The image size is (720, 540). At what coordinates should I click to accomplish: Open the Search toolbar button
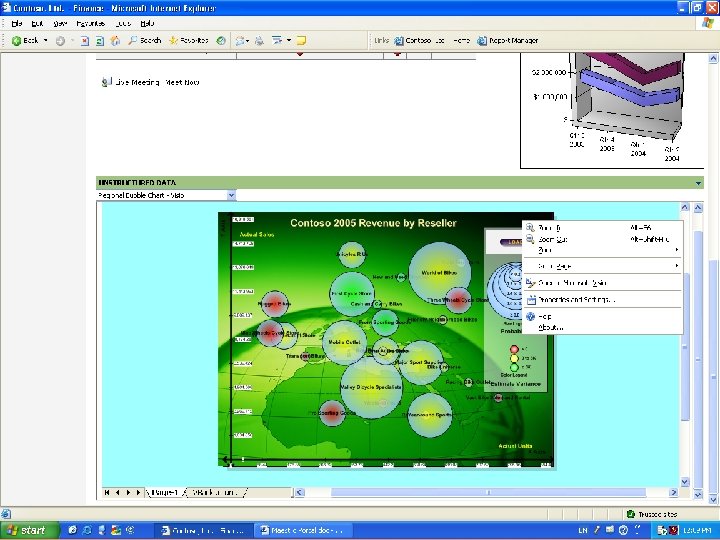pyautogui.click(x=145, y=40)
